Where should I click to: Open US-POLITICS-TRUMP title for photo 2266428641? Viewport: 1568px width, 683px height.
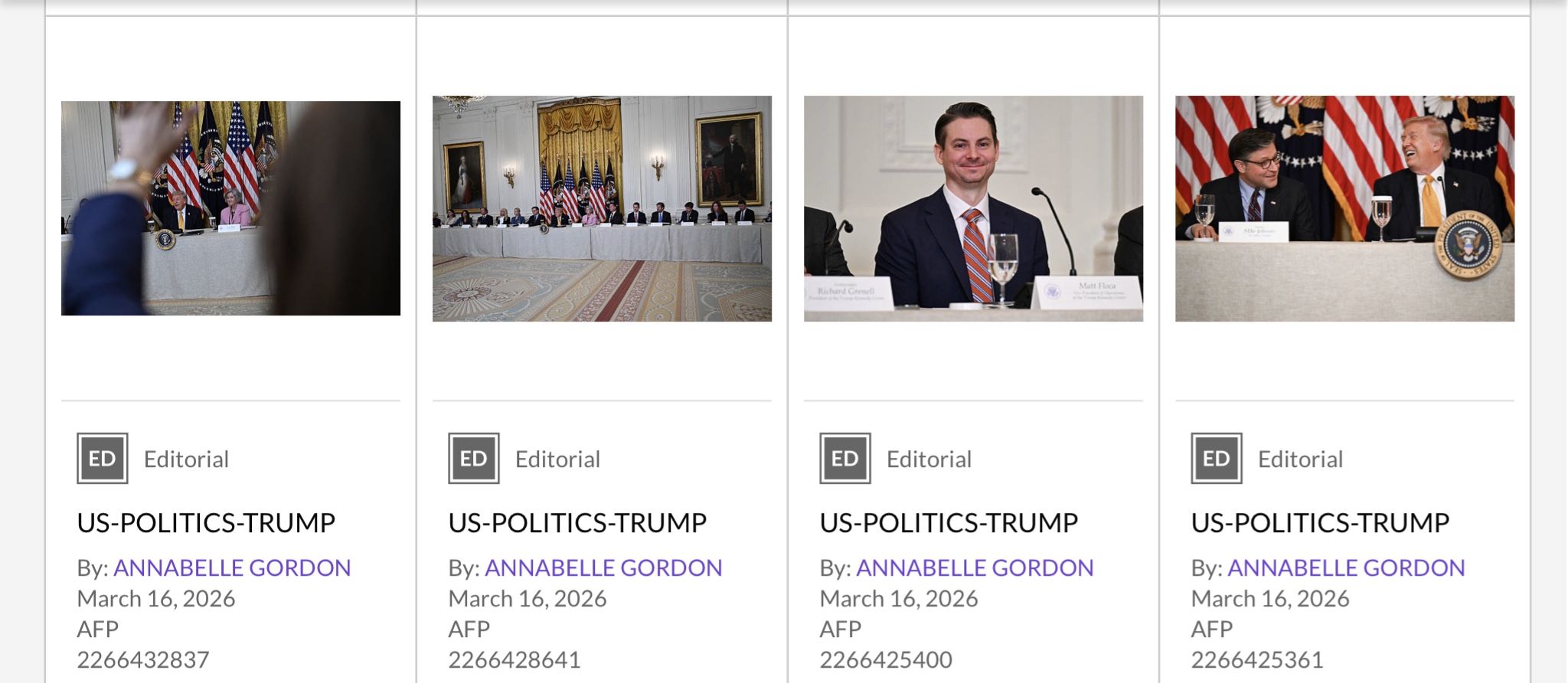(577, 523)
